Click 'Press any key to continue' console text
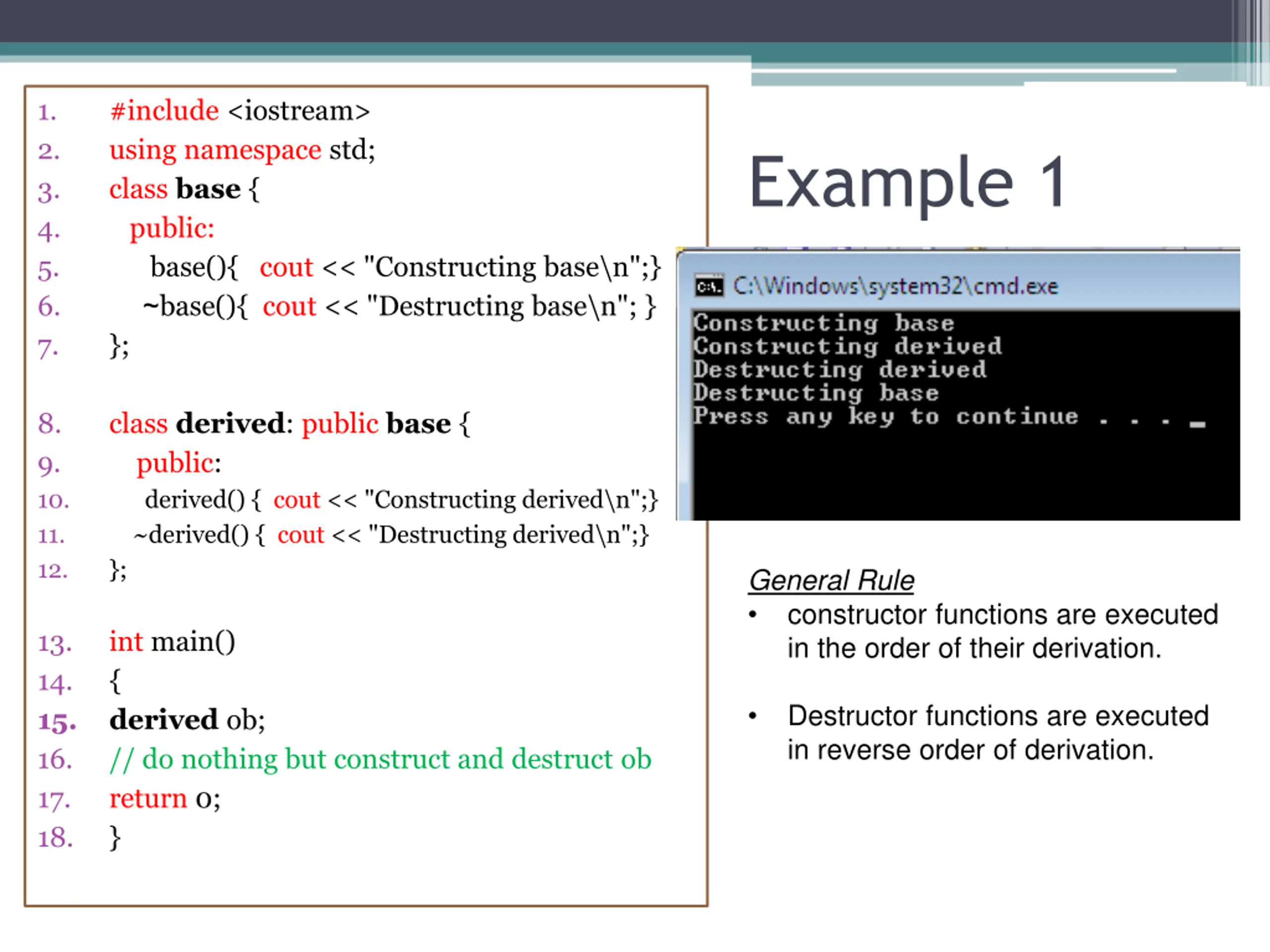 pos(886,416)
